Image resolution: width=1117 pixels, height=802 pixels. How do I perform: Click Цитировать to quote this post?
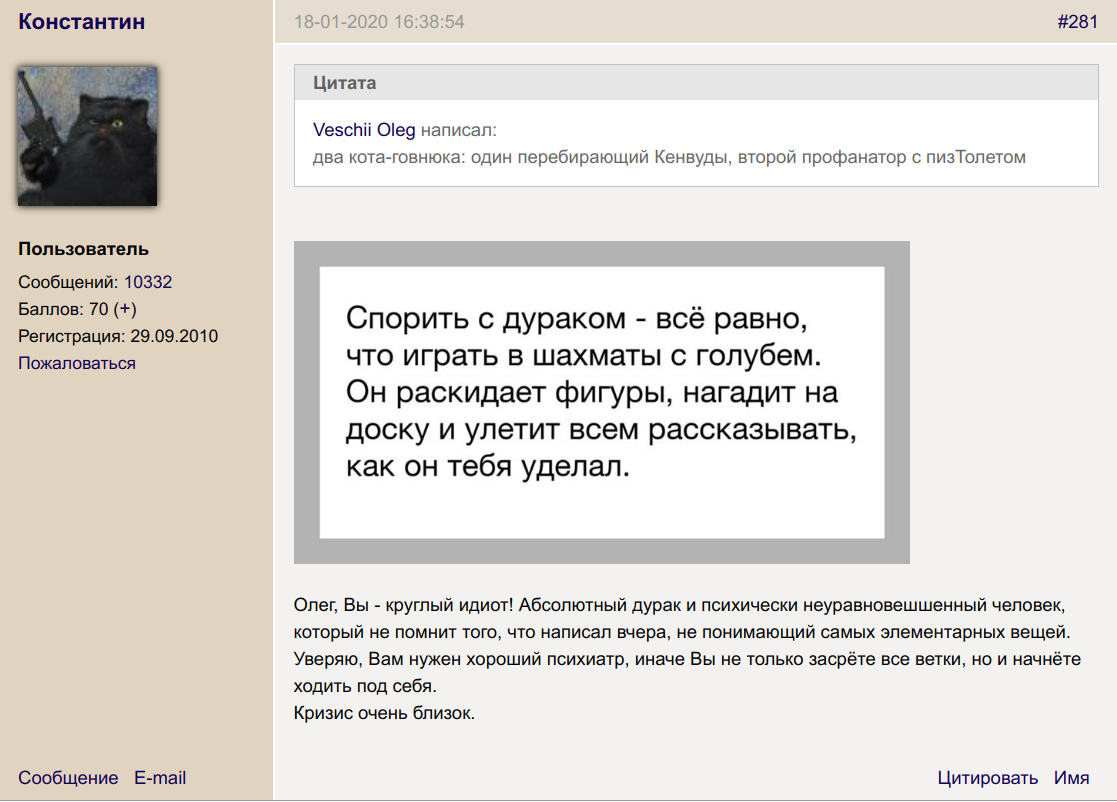click(988, 778)
